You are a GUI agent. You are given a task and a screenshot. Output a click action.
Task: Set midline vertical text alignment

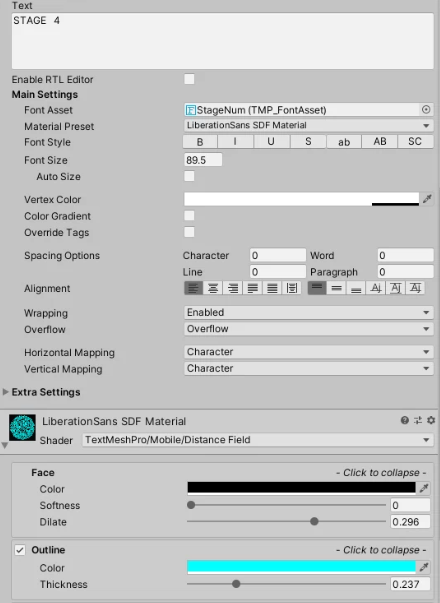point(395,288)
